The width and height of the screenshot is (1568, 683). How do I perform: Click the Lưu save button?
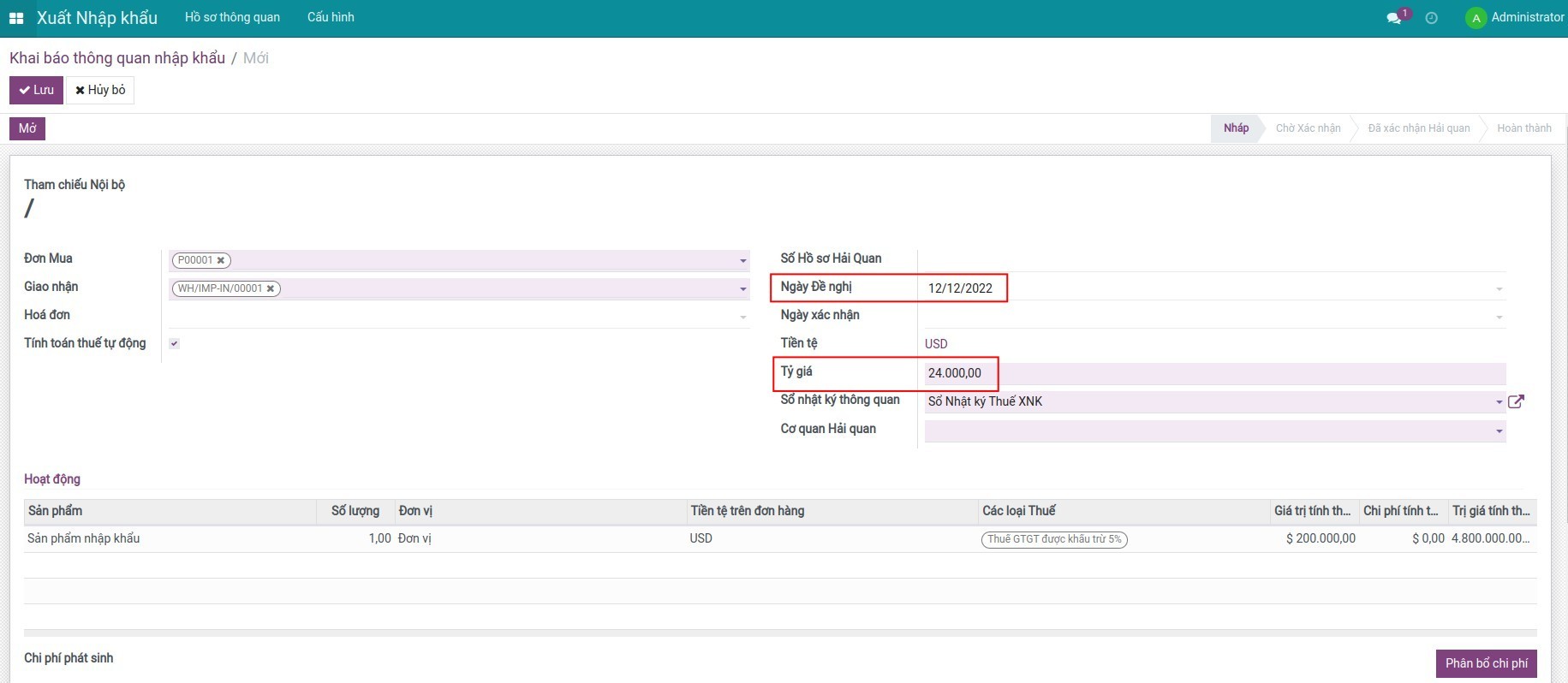tap(36, 90)
